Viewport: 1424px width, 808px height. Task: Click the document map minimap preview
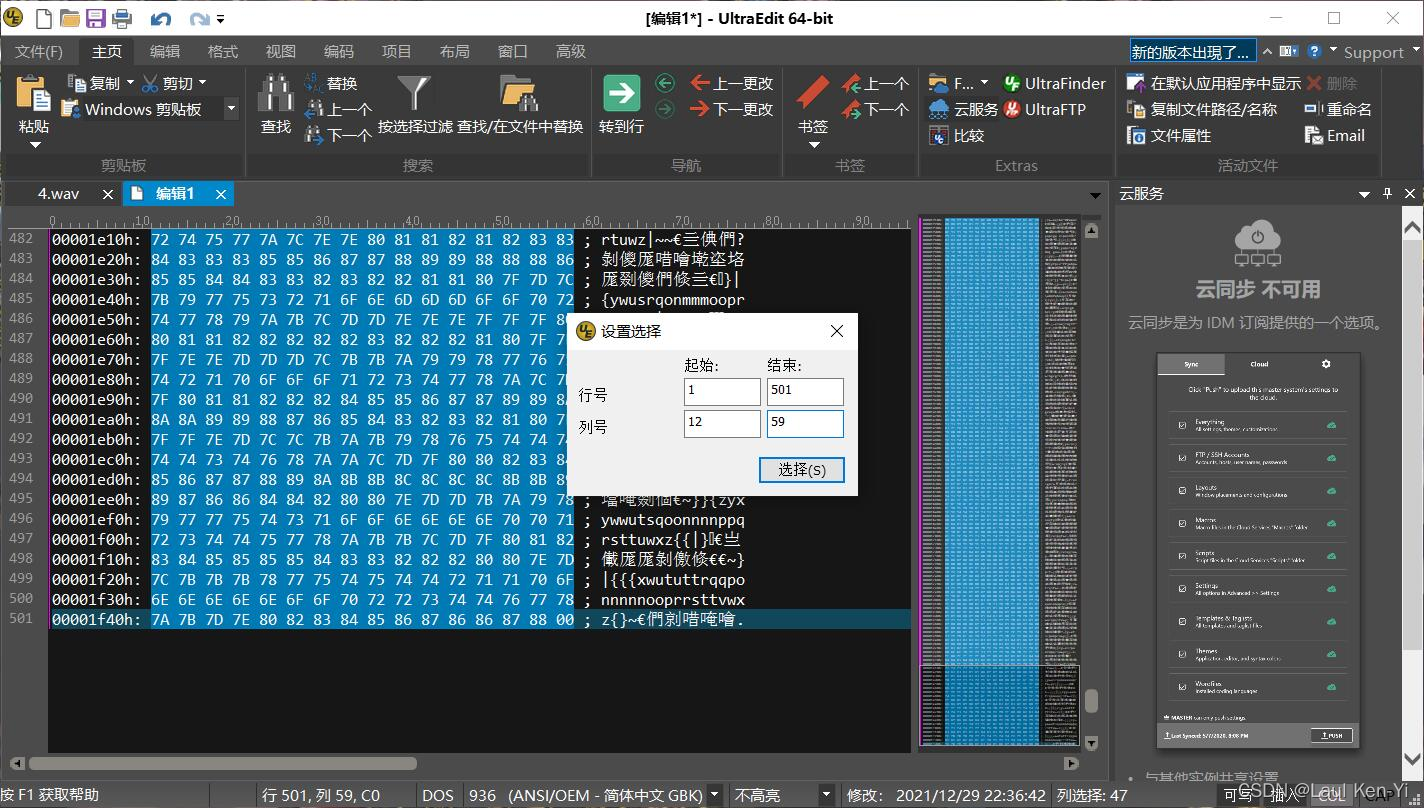[x=999, y=480]
